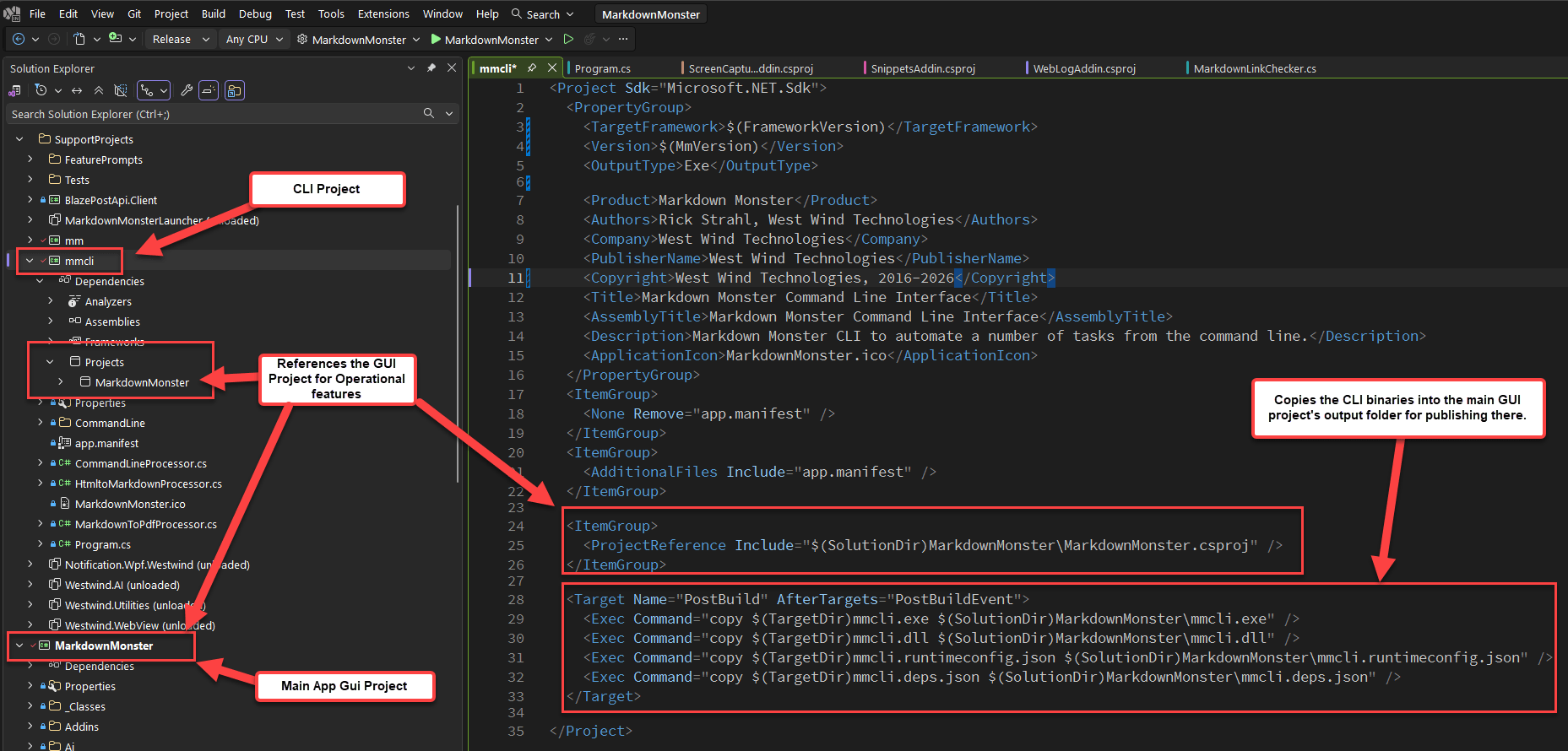Close the mmcli editor tab

552,68
